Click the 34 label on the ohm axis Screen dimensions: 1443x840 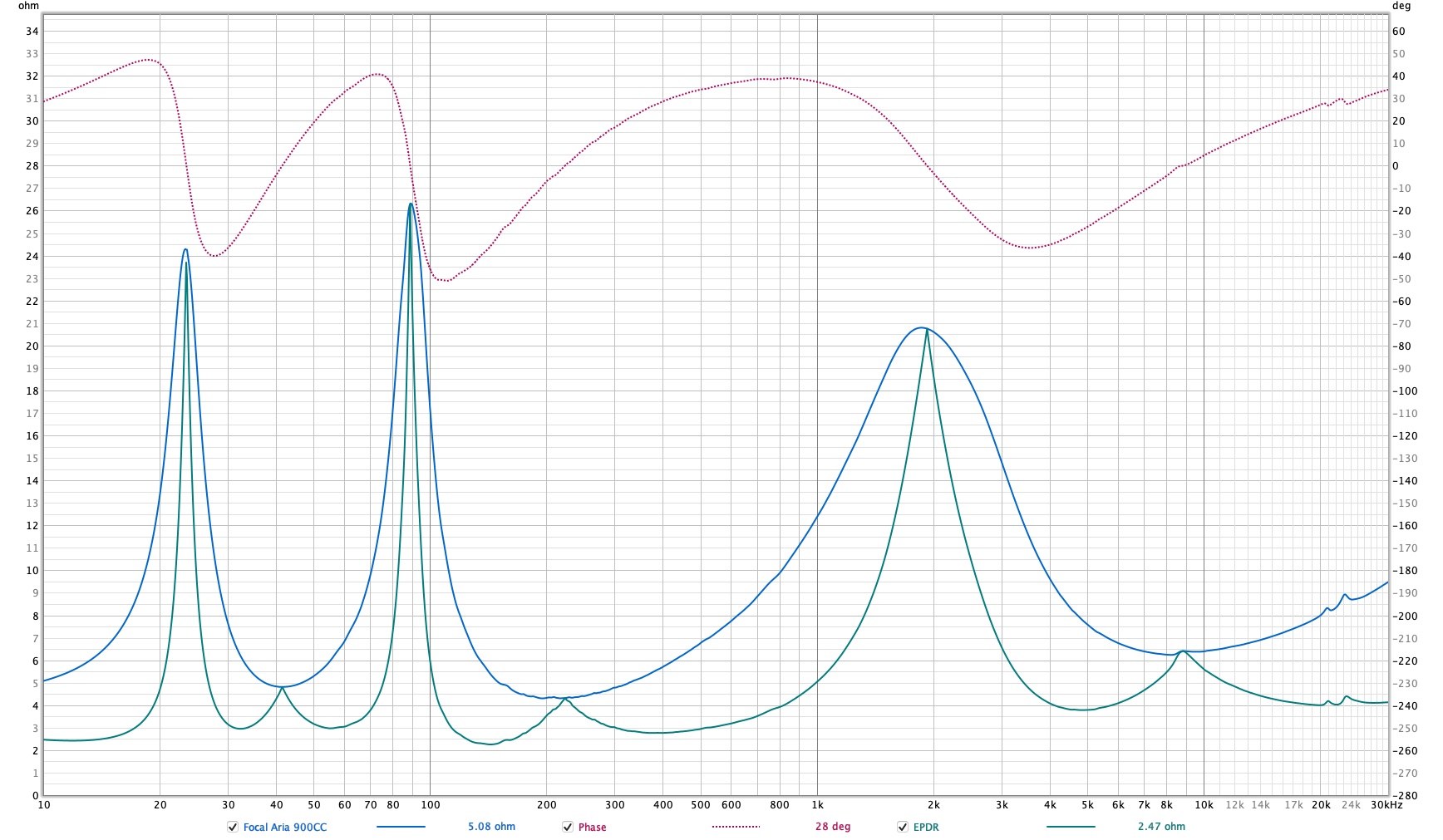32,32
